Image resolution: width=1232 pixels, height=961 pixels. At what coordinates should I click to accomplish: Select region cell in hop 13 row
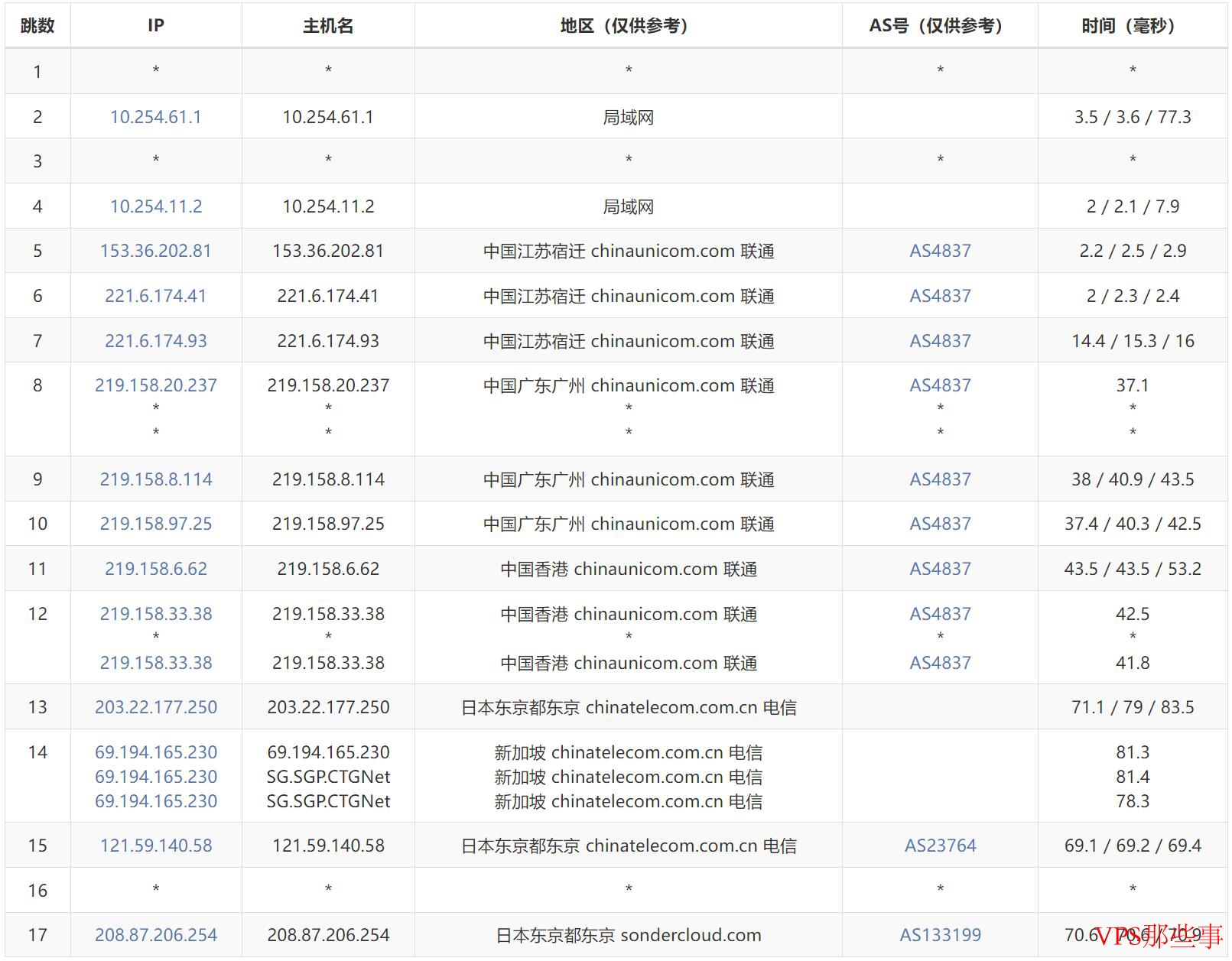tap(628, 707)
